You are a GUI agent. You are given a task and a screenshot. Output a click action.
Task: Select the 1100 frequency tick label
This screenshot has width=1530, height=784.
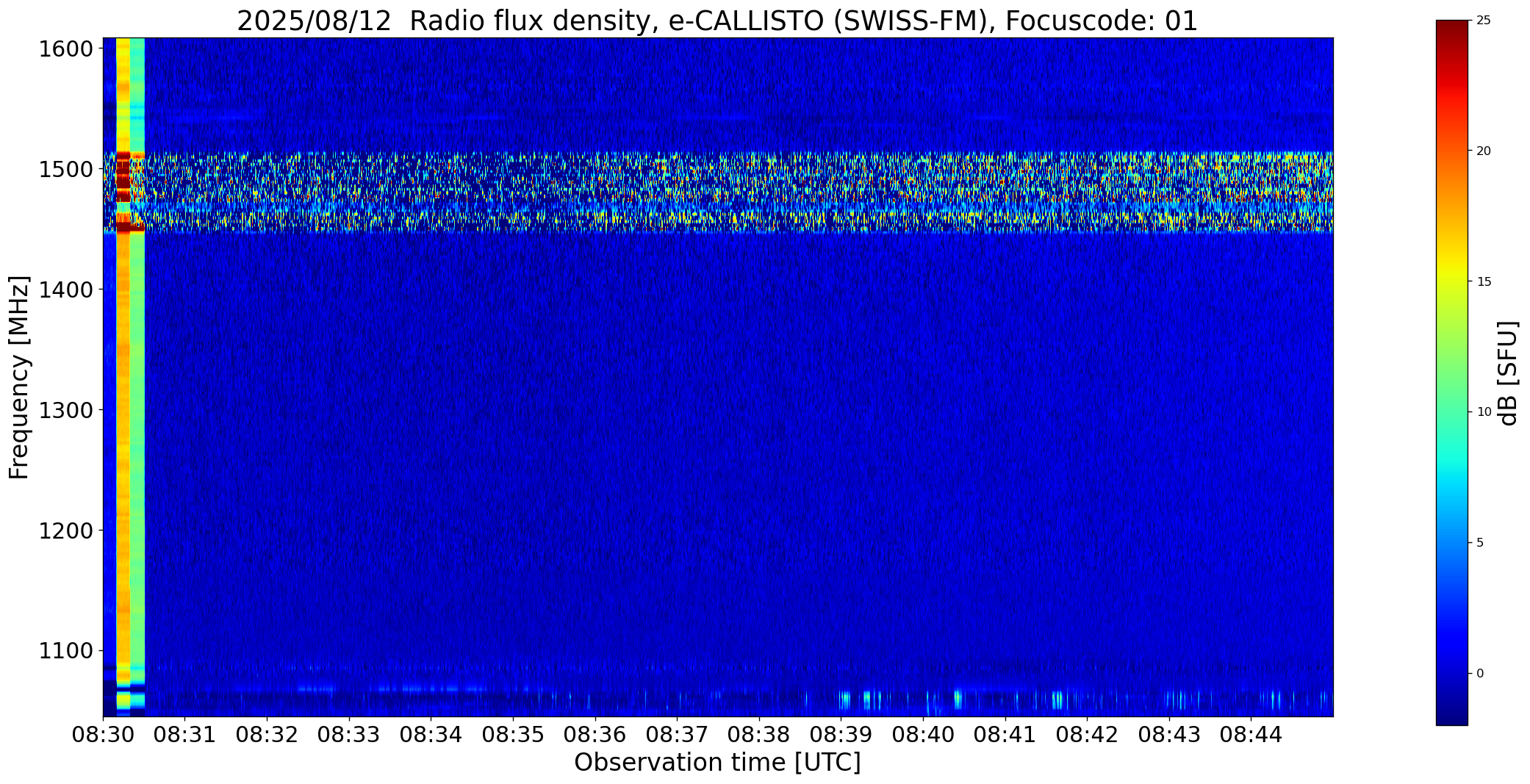pos(65,651)
